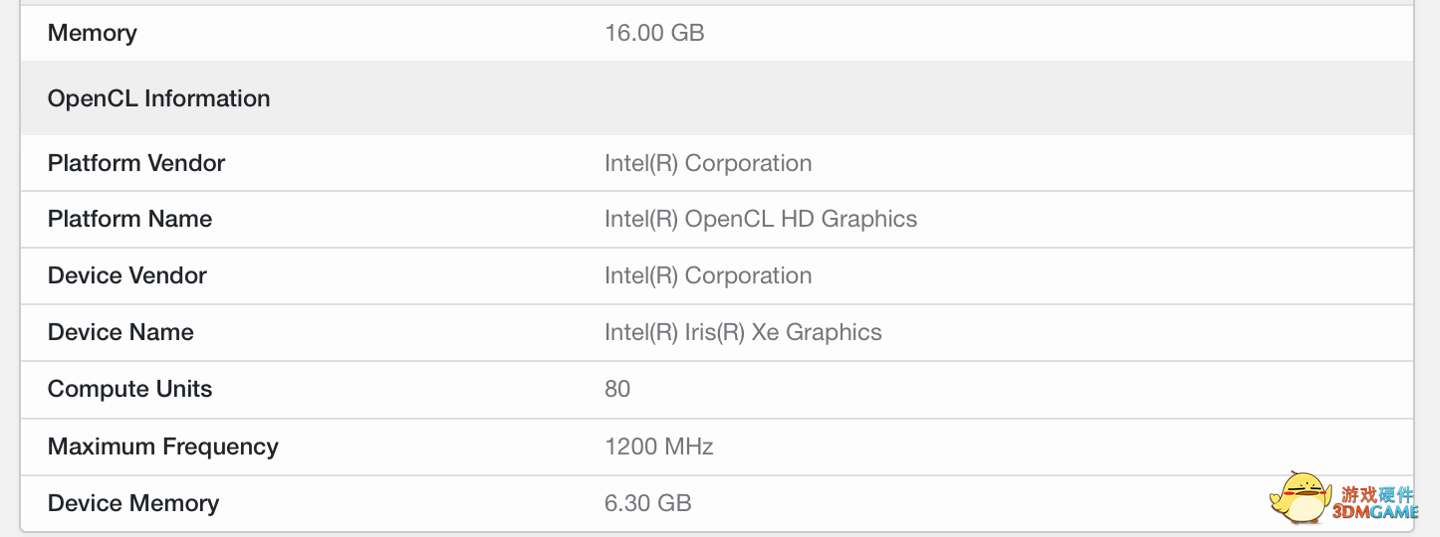Click the Device Name label
Viewport: 1440px width, 537px height.
[x=120, y=332]
